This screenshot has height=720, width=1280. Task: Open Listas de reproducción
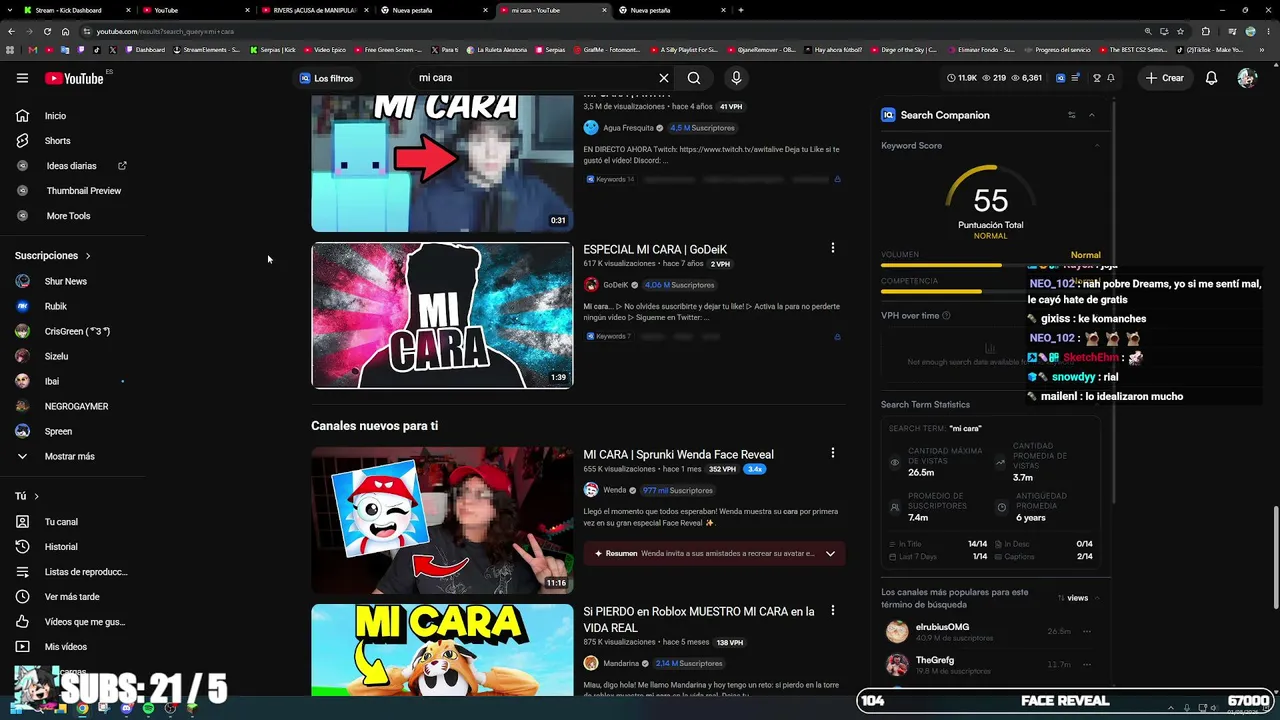[x=86, y=572]
